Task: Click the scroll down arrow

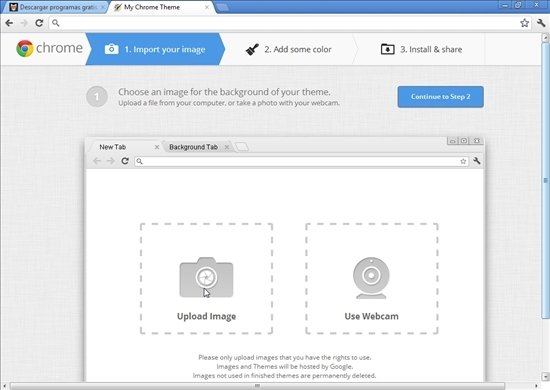Action: (546, 377)
